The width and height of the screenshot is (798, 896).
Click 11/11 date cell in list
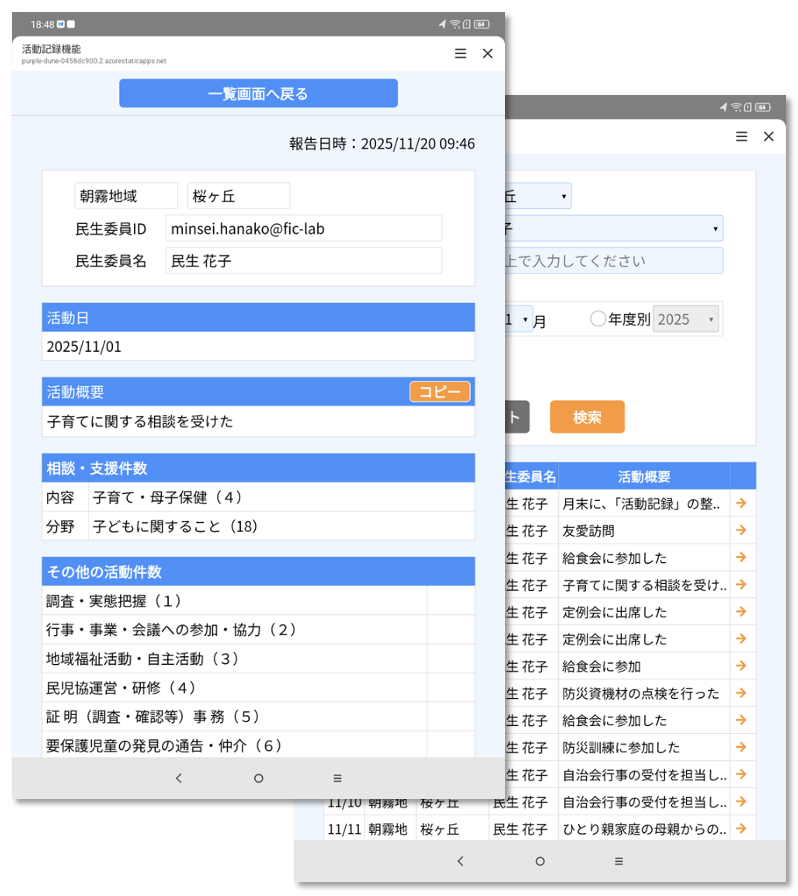[344, 829]
